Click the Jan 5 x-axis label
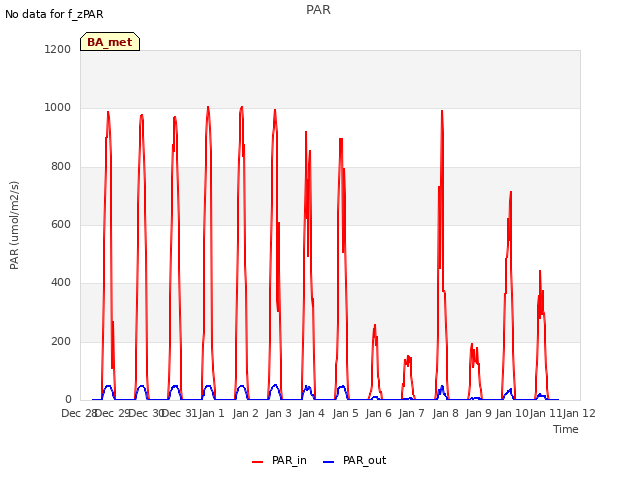The width and height of the screenshot is (640, 480). pyautogui.click(x=345, y=413)
